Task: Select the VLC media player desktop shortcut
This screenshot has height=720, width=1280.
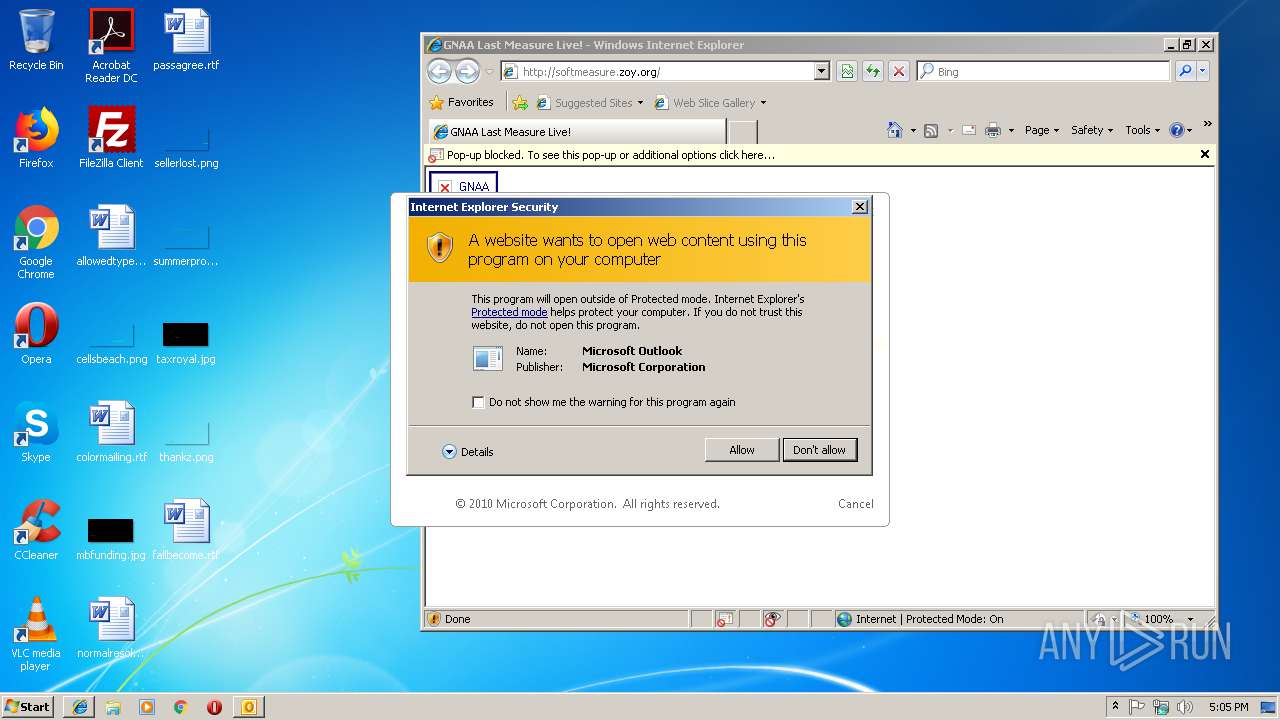Action: [x=36, y=634]
